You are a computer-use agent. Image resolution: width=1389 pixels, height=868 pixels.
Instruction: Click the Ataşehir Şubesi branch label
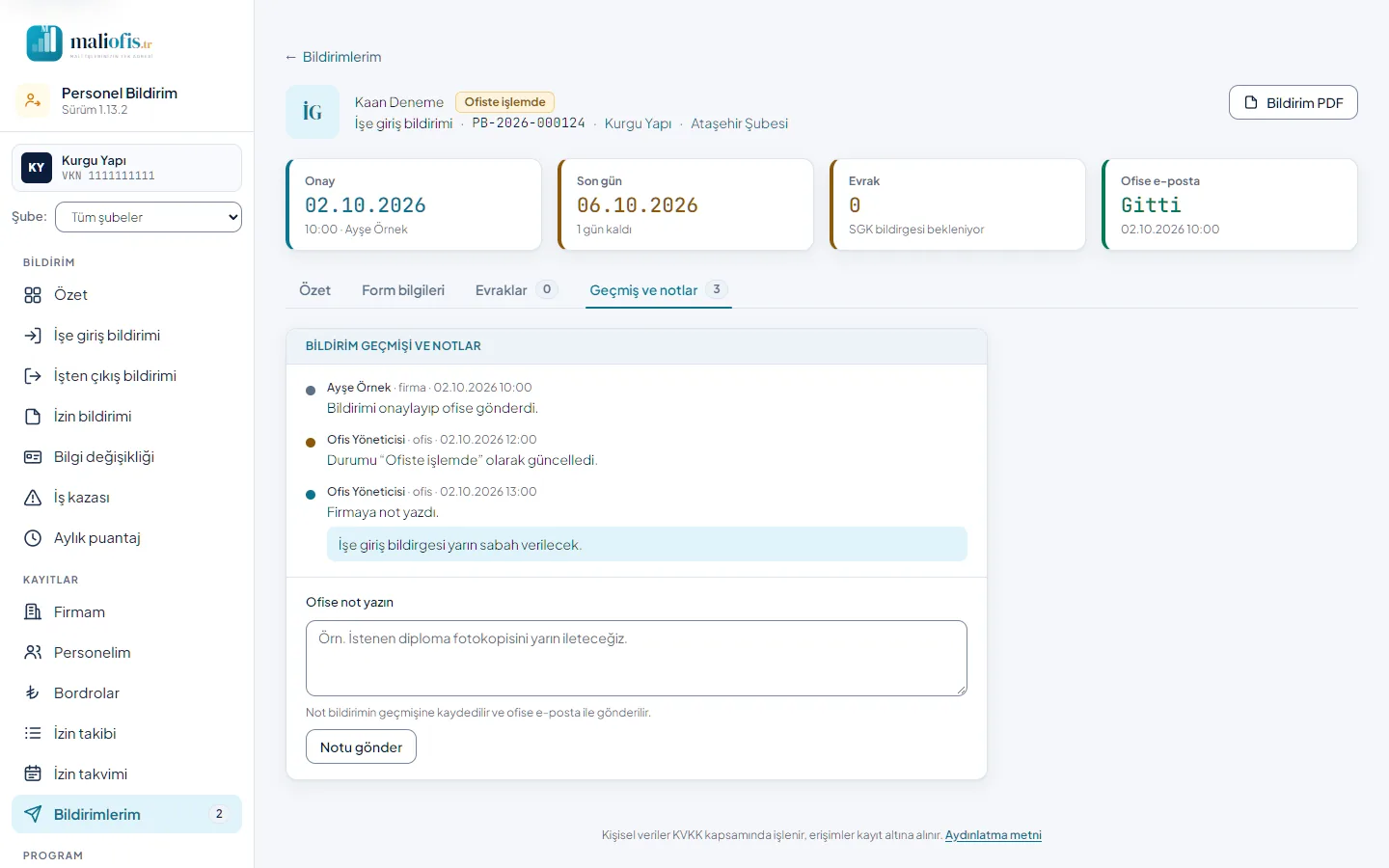tap(739, 123)
